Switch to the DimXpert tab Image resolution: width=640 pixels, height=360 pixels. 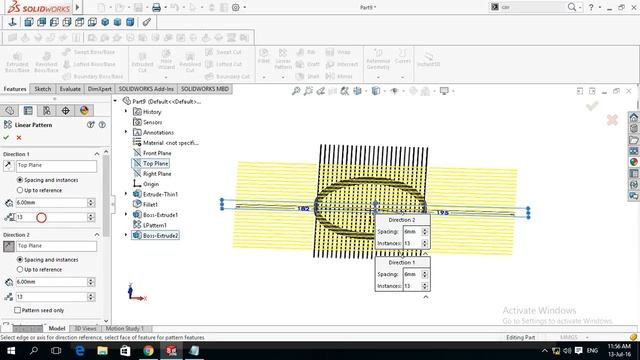click(100, 89)
